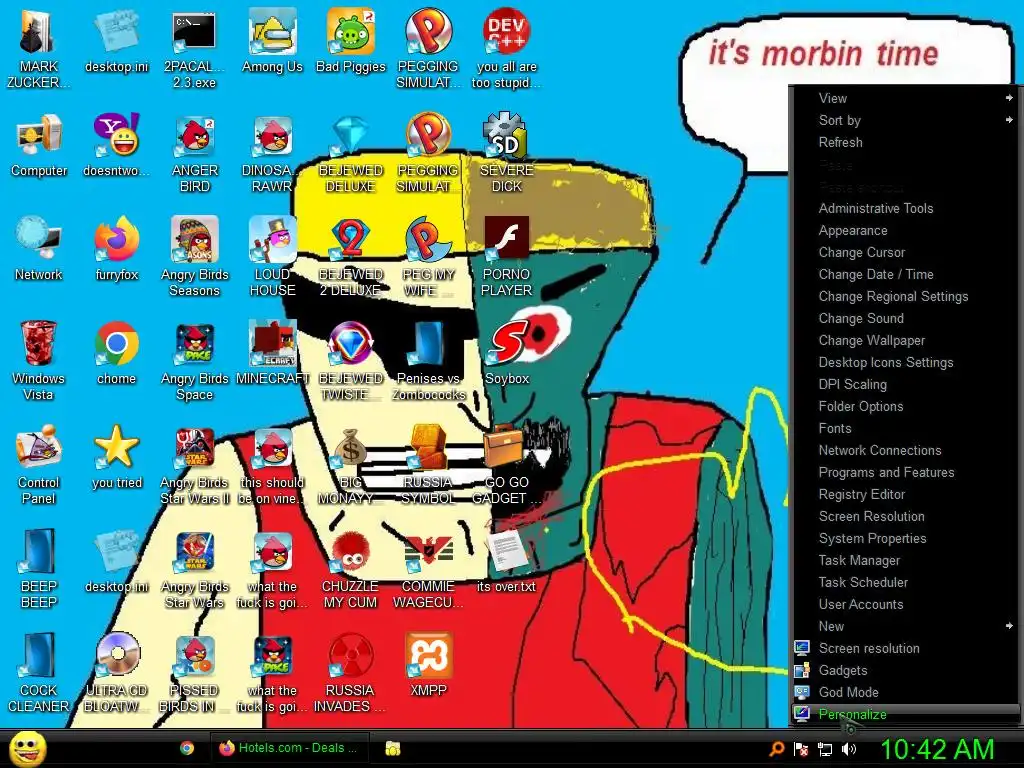
Task: Open Chrome from the taskbar
Action: 187,748
